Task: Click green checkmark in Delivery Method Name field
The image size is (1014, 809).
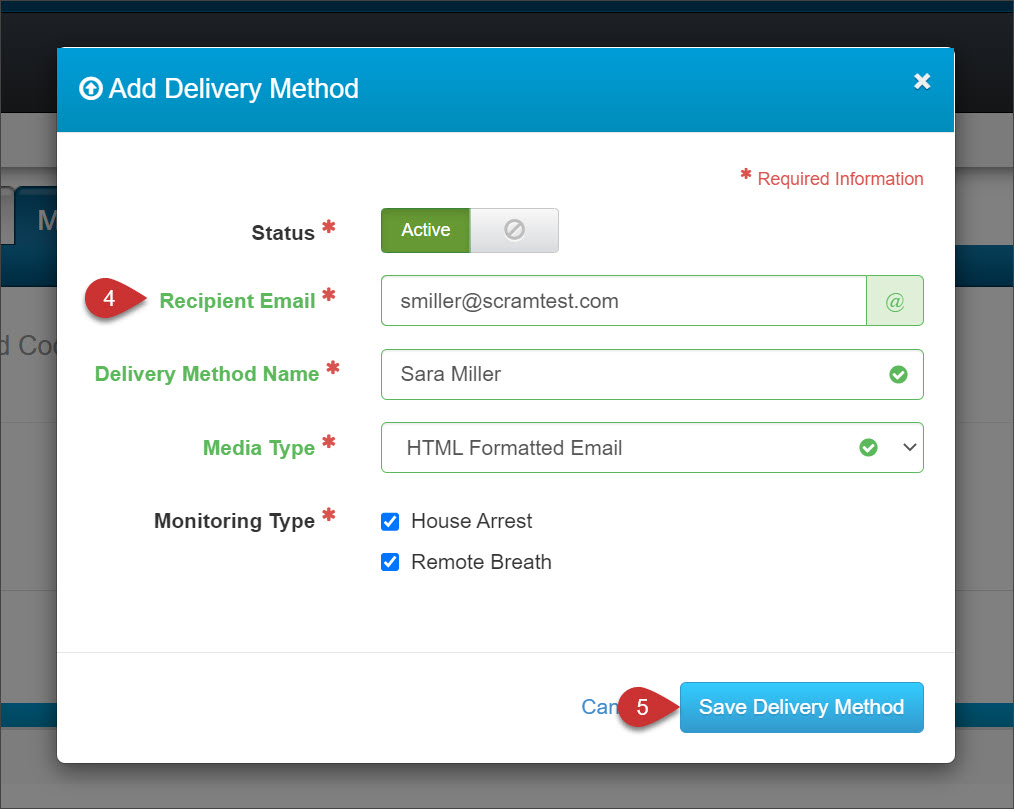Action: pyautogui.click(x=898, y=374)
